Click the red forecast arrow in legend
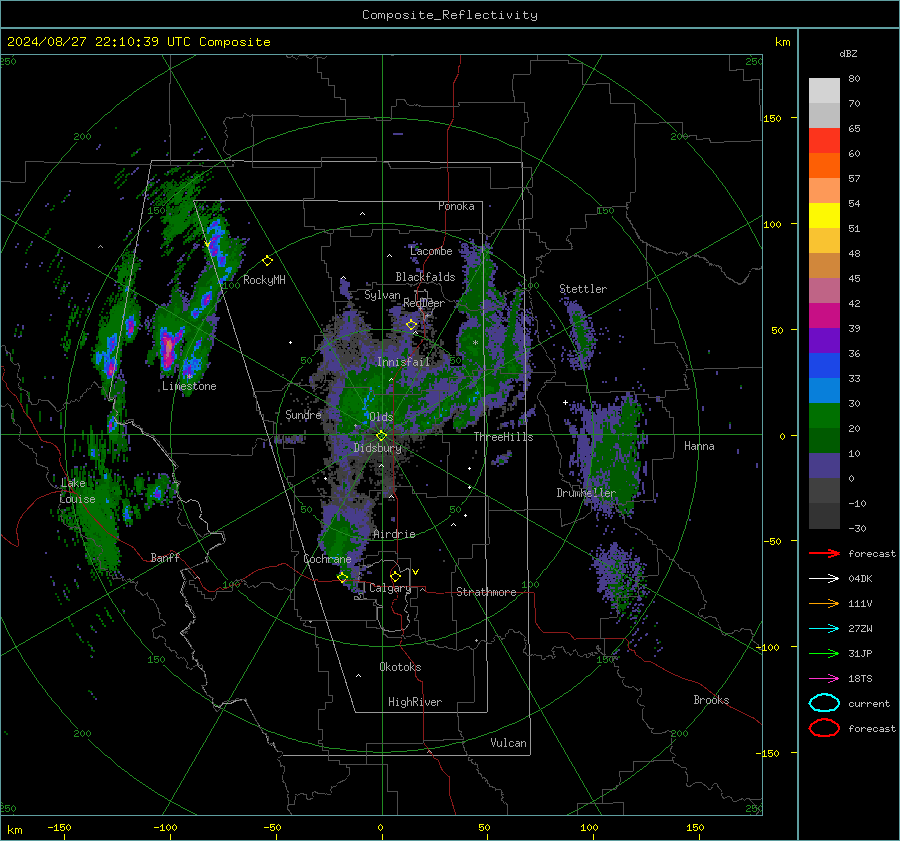900x841 pixels. pyautogui.click(x=824, y=553)
